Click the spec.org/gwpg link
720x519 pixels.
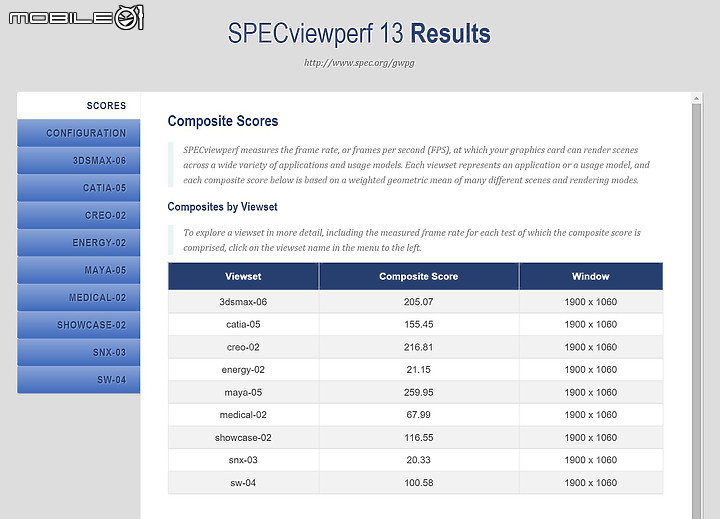359,62
